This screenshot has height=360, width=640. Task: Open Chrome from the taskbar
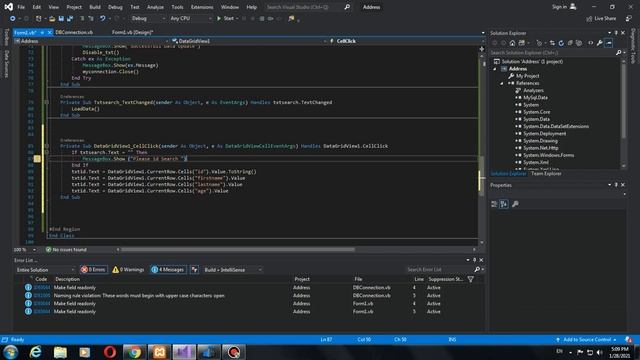point(134,352)
